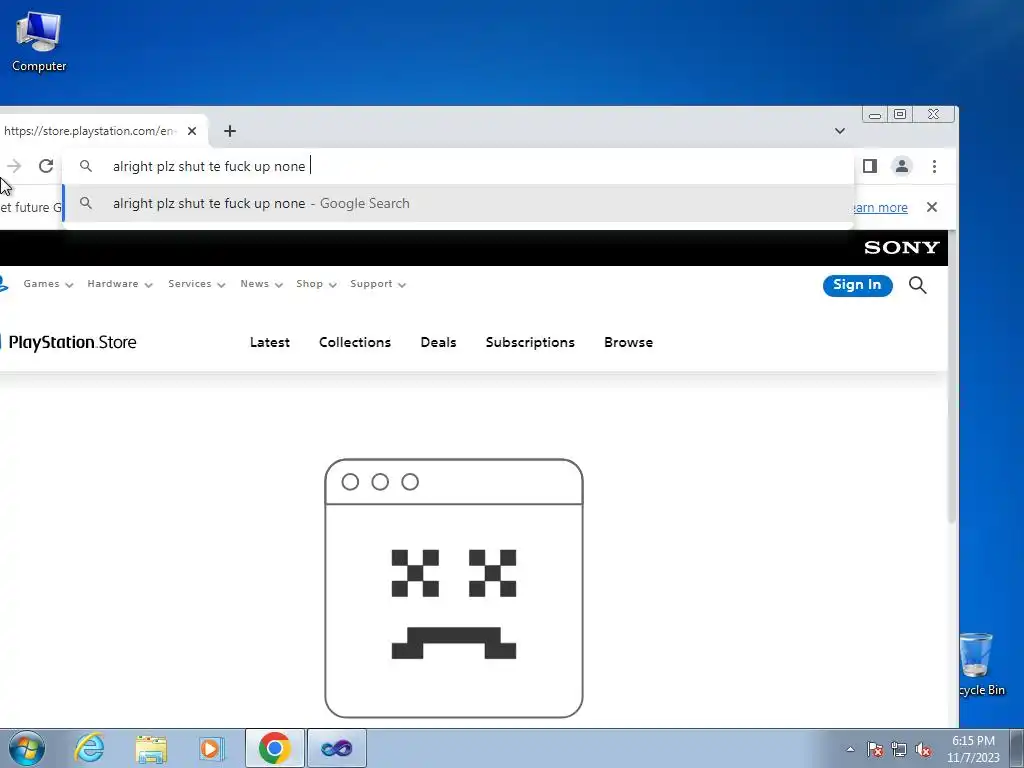Switch to the Subscriptions tab
This screenshot has width=1024, height=768.
pyautogui.click(x=530, y=343)
